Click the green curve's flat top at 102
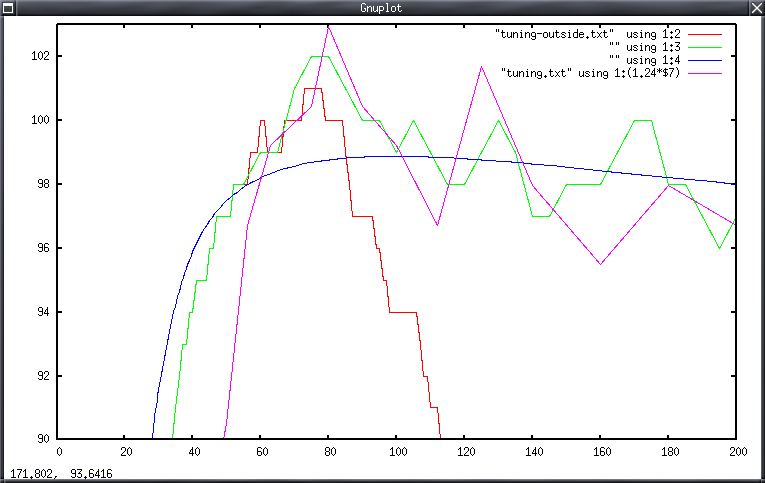Image resolution: width=765 pixels, height=483 pixels. point(320,57)
